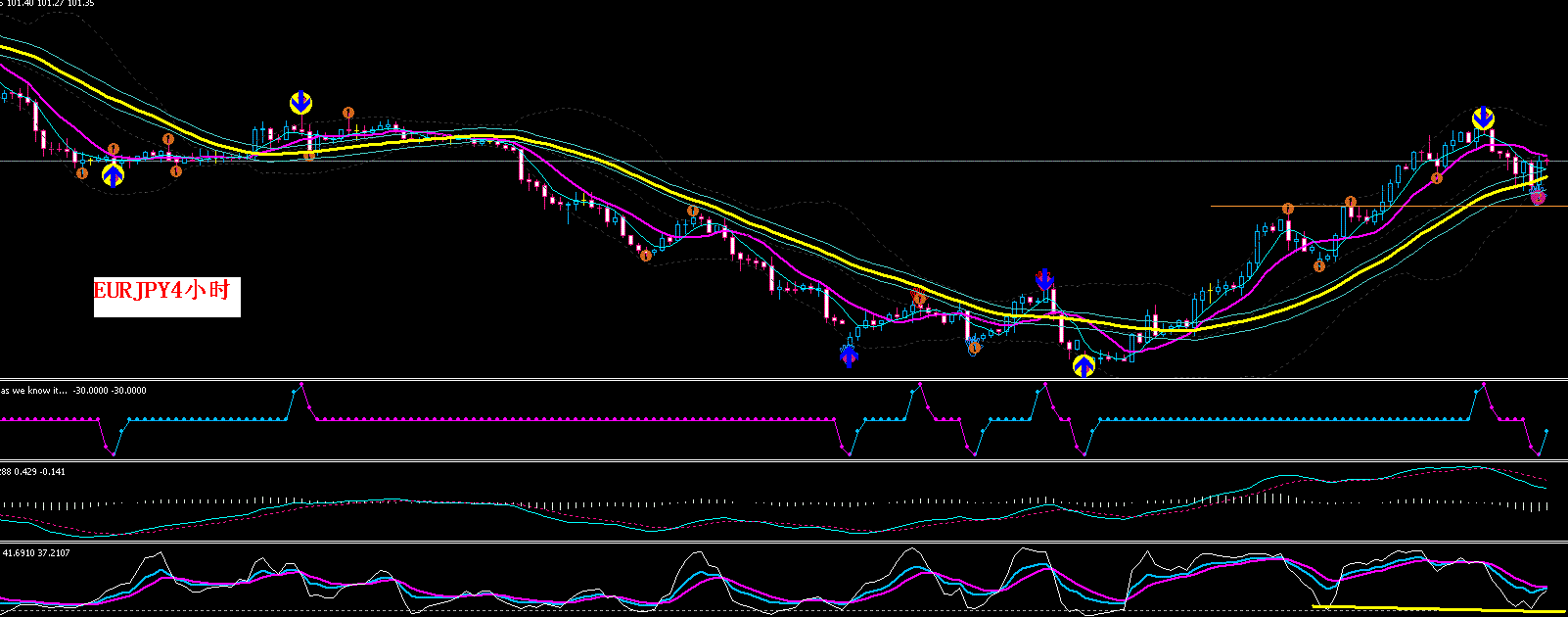Click the plain blue up-arrow buy marker

pos(849,354)
